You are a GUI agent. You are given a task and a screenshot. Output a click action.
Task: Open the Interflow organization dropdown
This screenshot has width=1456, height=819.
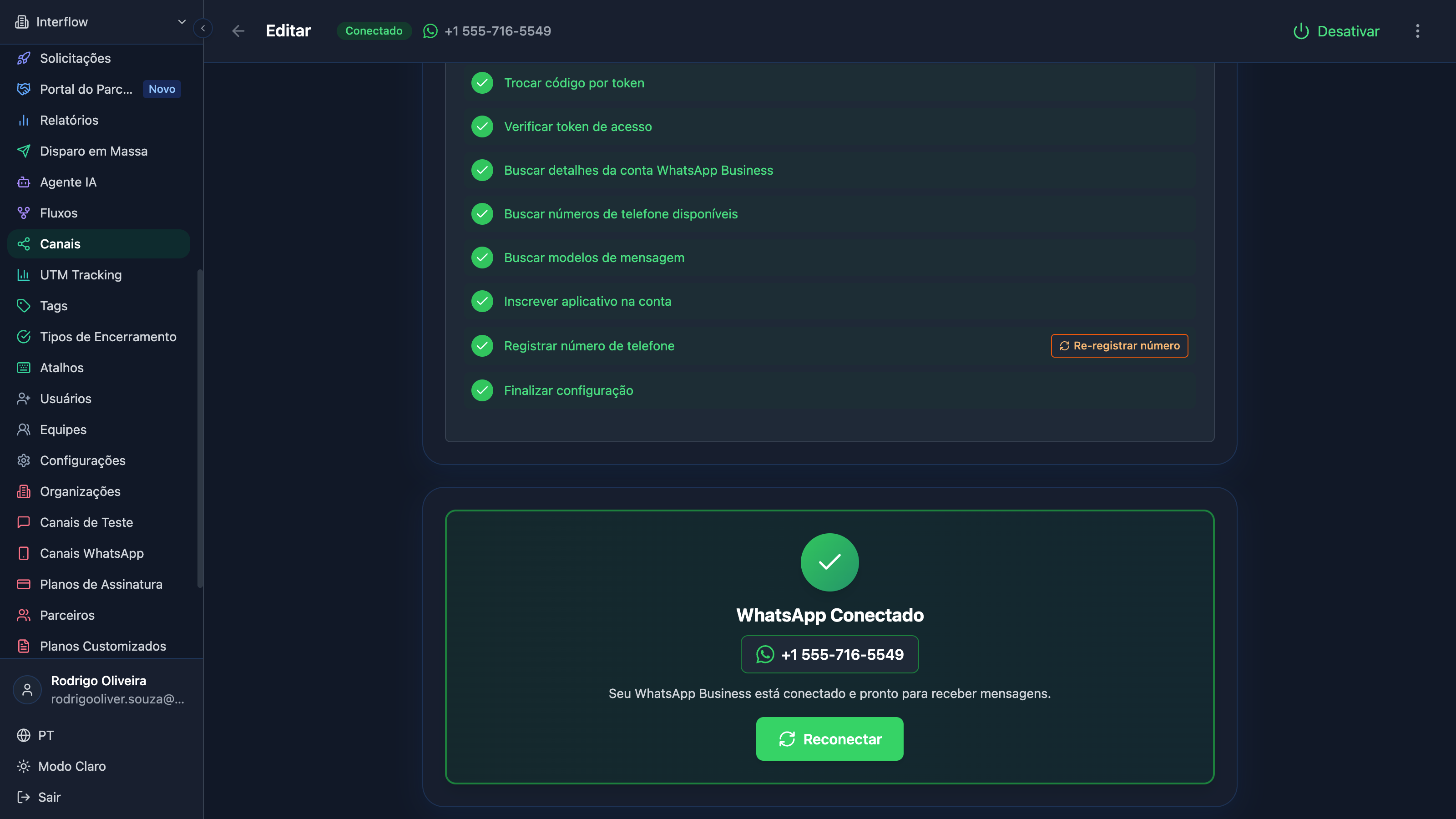click(x=101, y=21)
